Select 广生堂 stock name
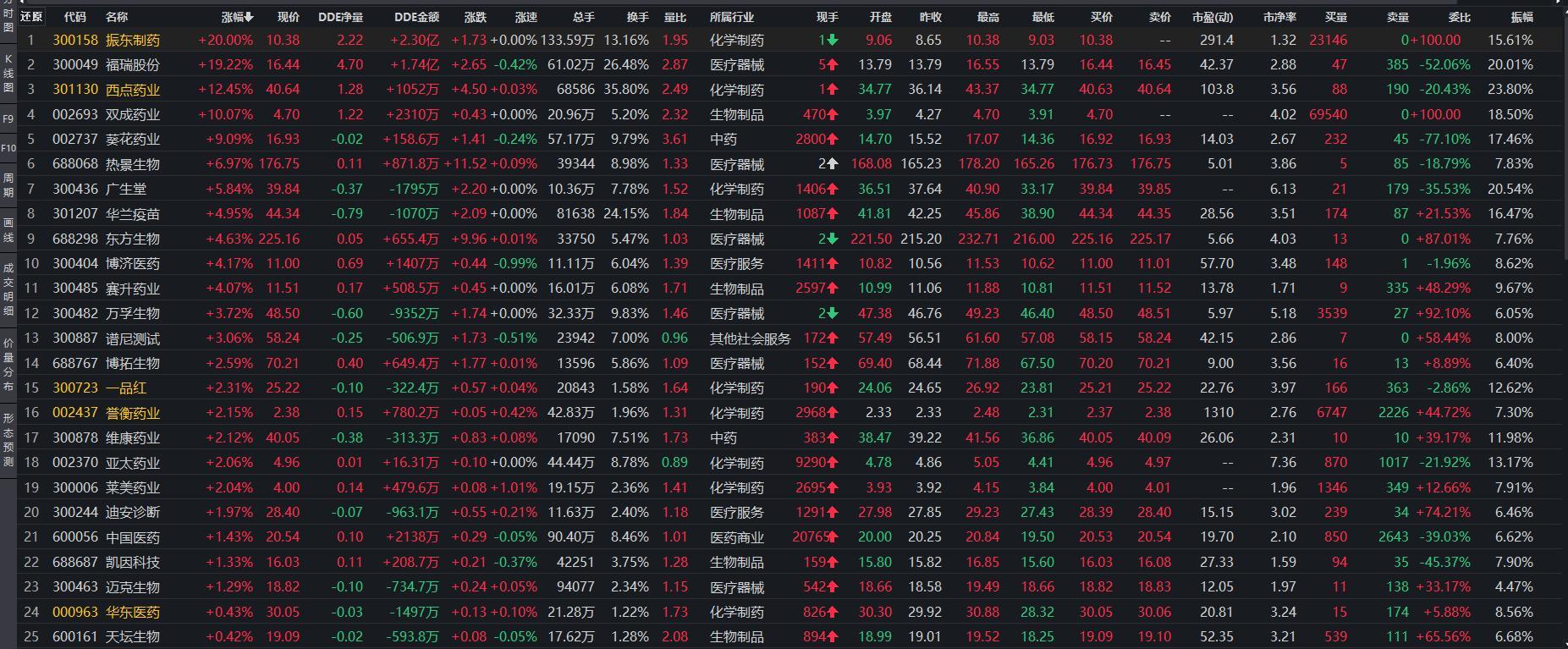 [126, 189]
